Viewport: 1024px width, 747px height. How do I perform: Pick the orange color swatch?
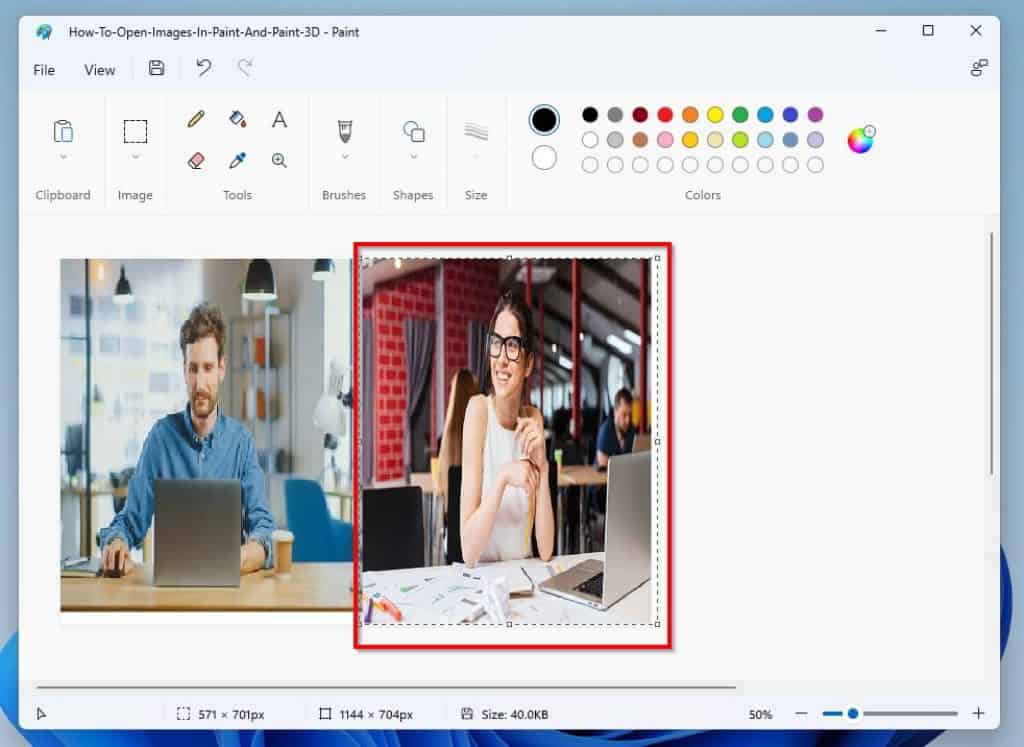[690, 115]
